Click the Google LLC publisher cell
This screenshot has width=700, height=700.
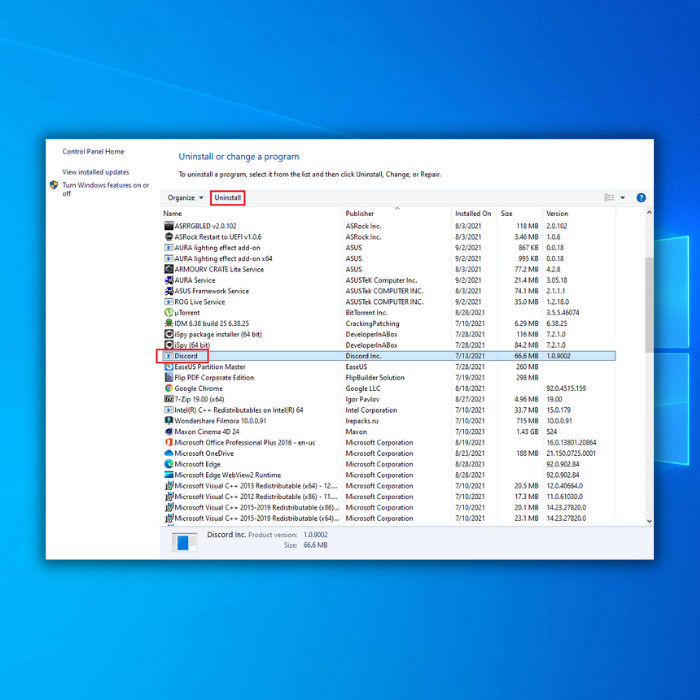coord(363,388)
